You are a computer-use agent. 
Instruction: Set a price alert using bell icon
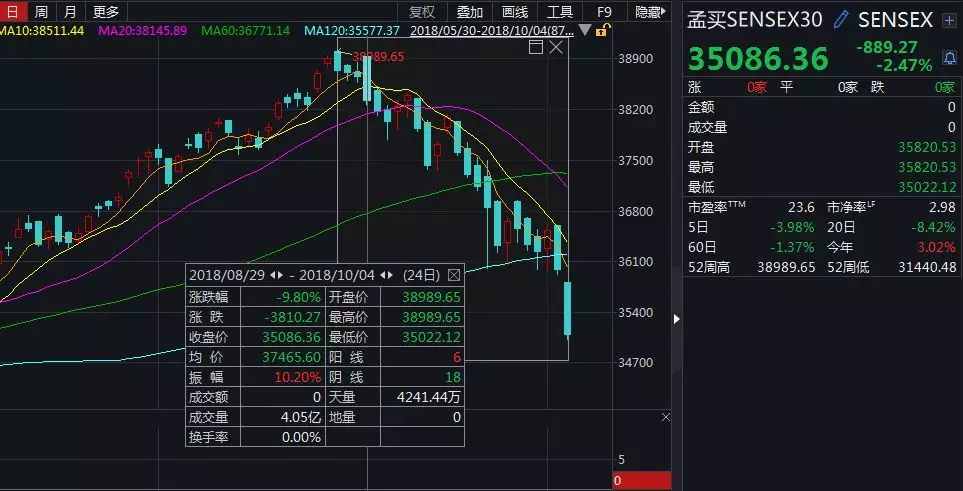tap(949, 59)
